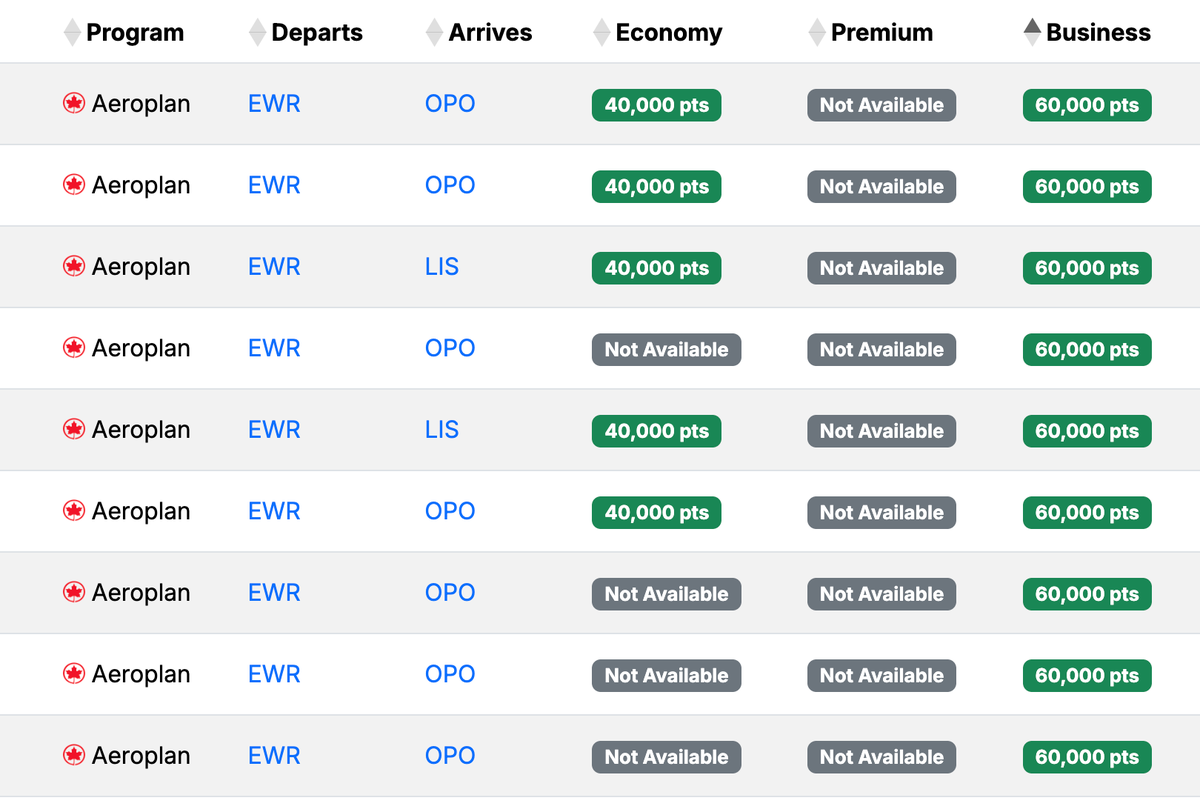Image resolution: width=1200 pixels, height=812 pixels.
Task: Select the Aeroplan maple leaf icon, second row
Action: click(x=74, y=185)
